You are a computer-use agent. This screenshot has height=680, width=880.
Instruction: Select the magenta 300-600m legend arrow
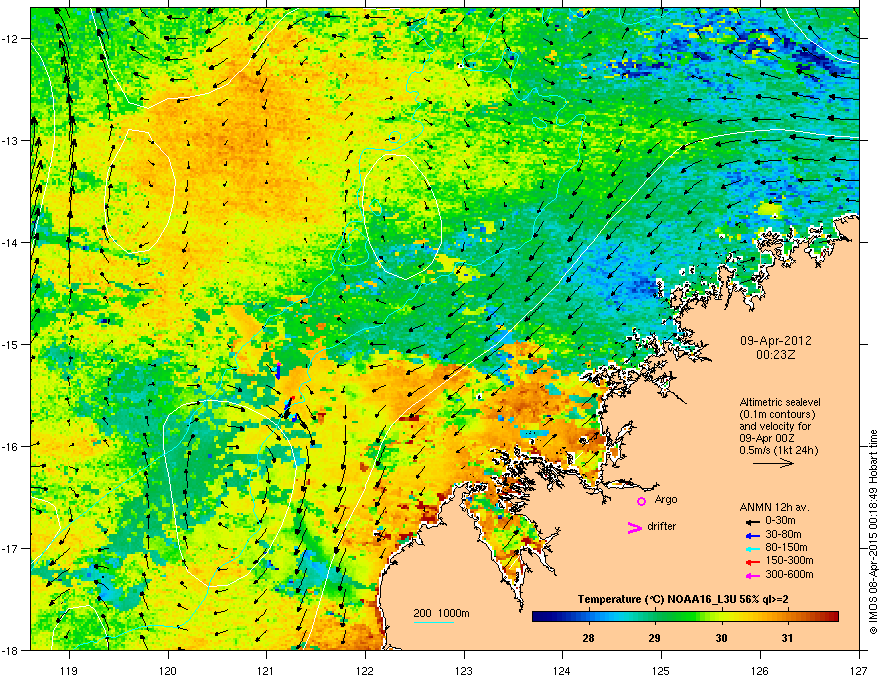tap(753, 576)
